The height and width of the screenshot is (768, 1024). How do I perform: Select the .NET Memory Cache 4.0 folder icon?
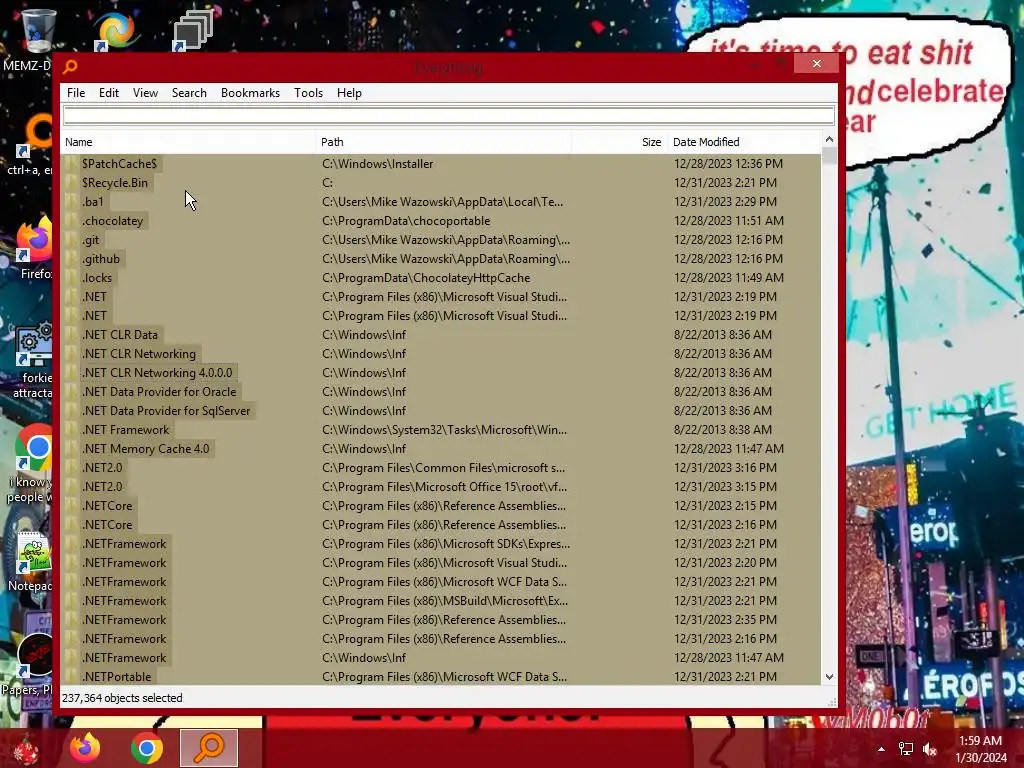71,449
